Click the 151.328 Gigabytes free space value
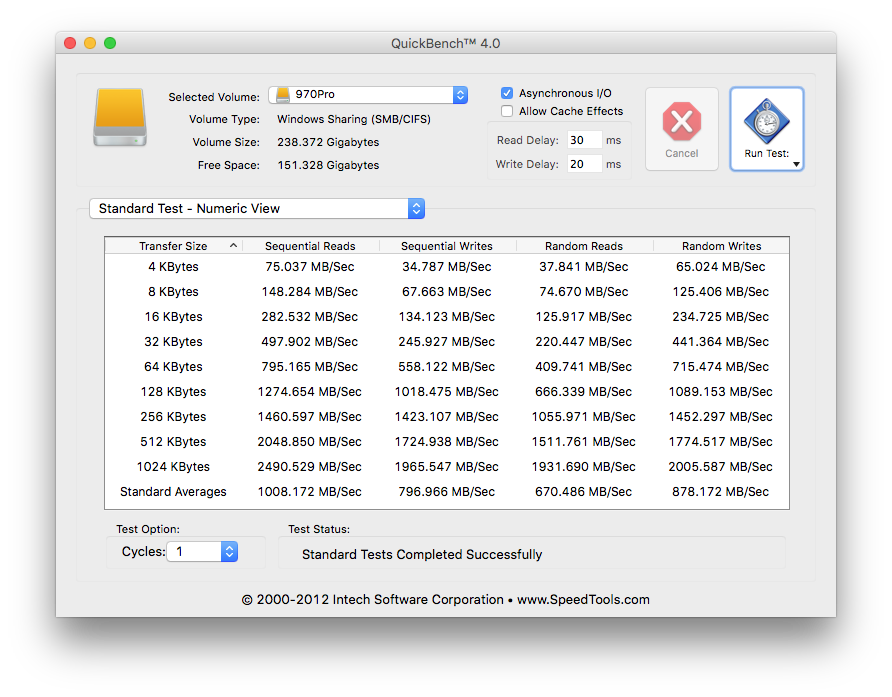Image resolution: width=892 pixels, height=697 pixels. 328,165
